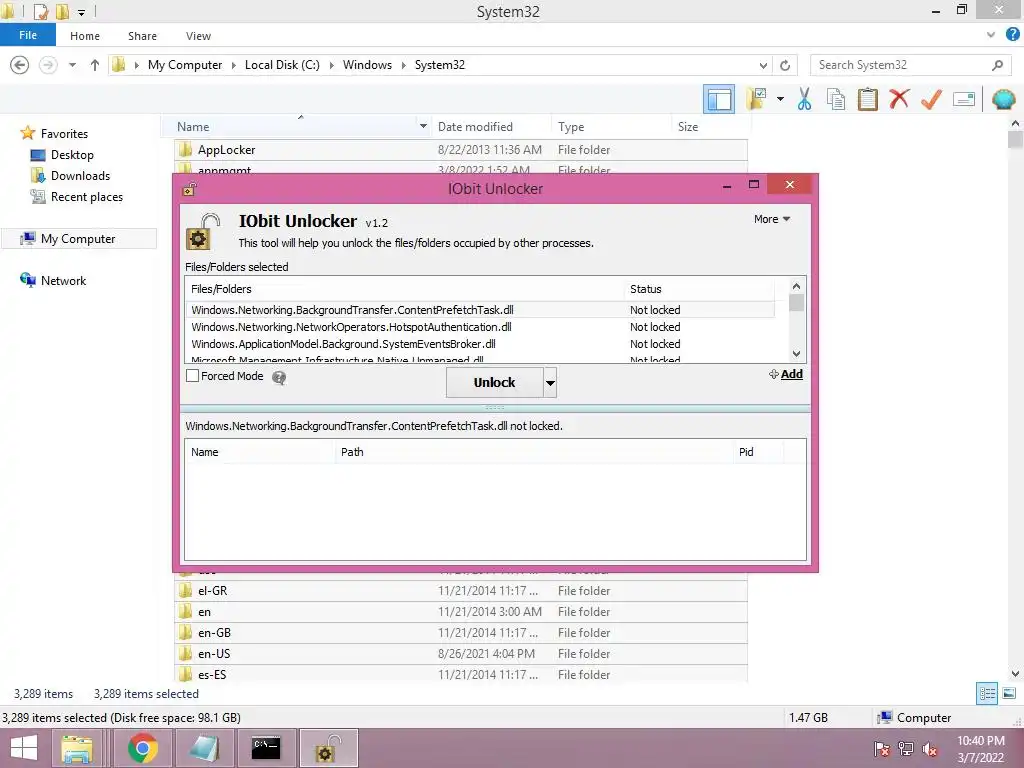Click the Paste clipboard icon

[867, 99]
